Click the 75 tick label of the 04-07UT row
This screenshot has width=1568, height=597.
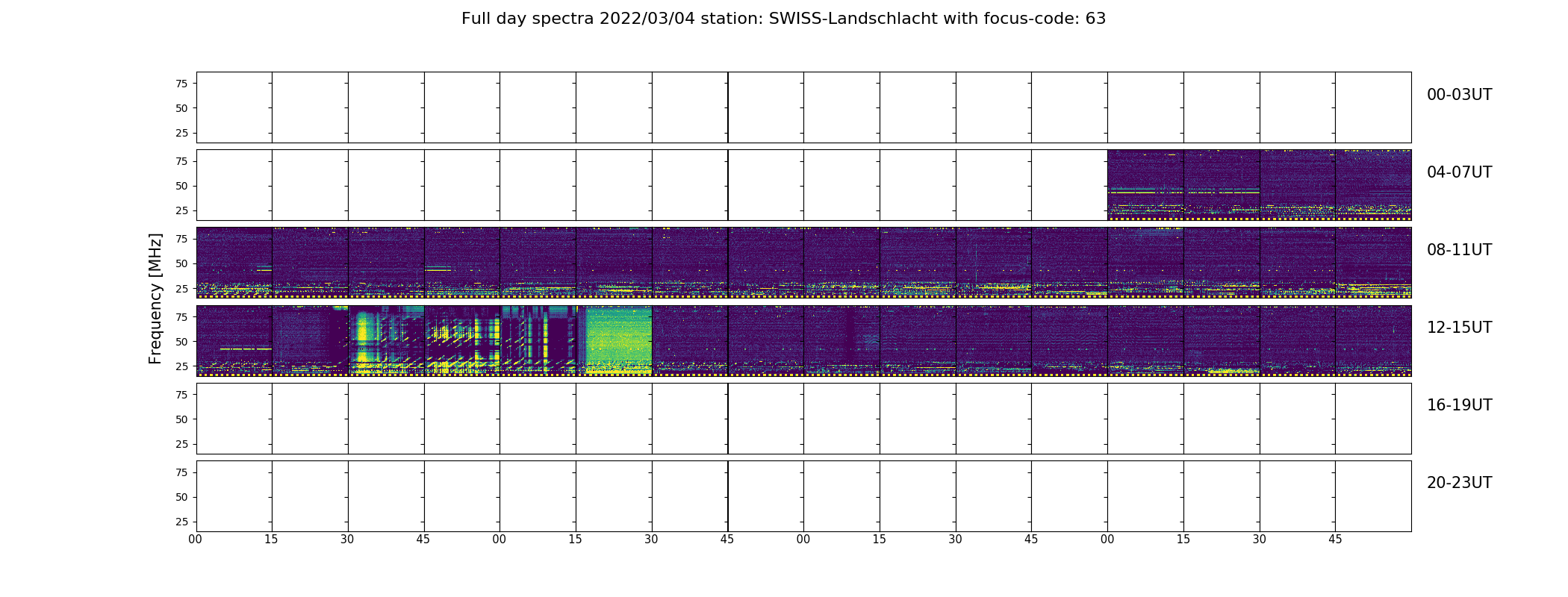click(x=181, y=161)
